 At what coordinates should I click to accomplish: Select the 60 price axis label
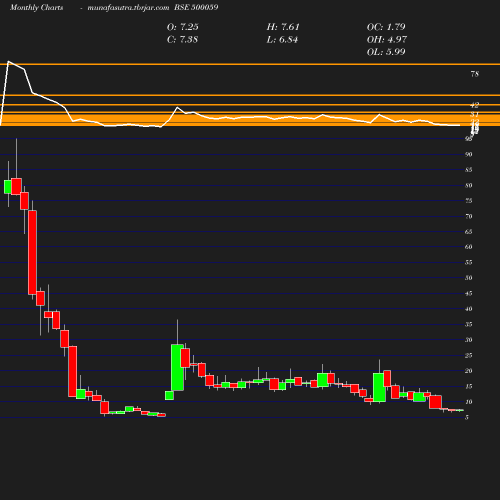click(x=469, y=247)
